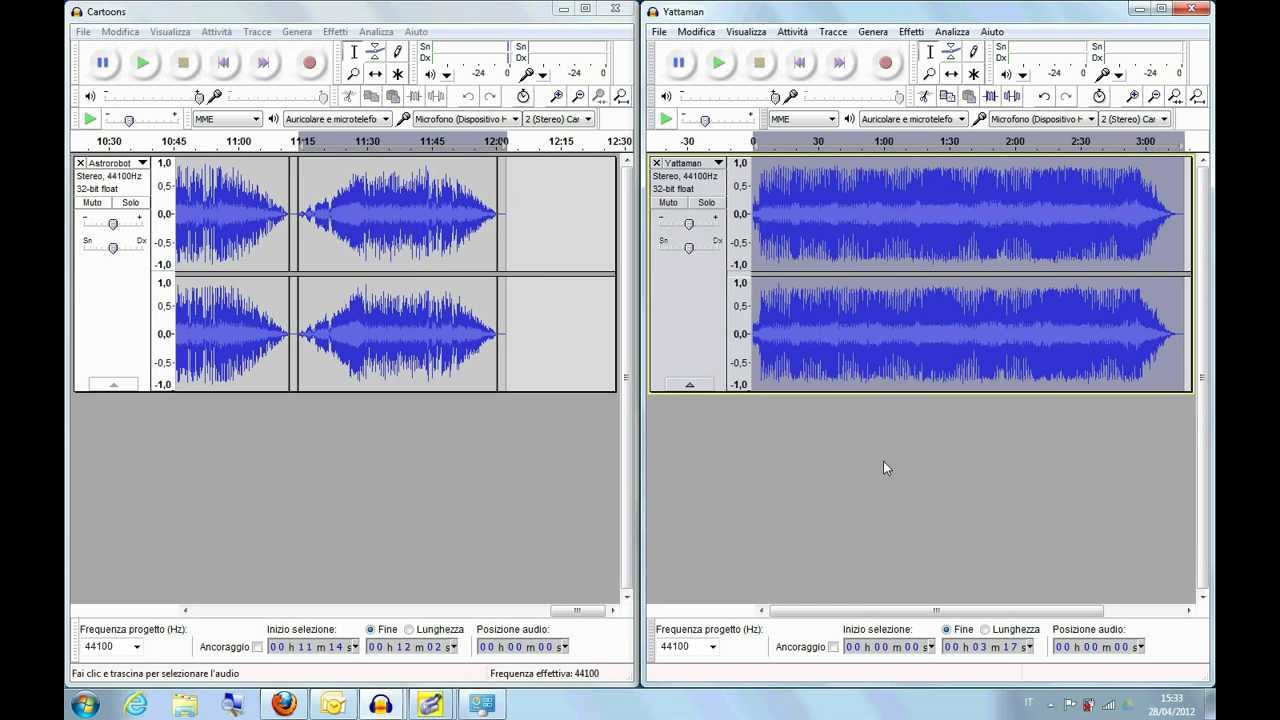Open 2 (Stereo) channels dropdown in Yattaman

(x=1134, y=119)
